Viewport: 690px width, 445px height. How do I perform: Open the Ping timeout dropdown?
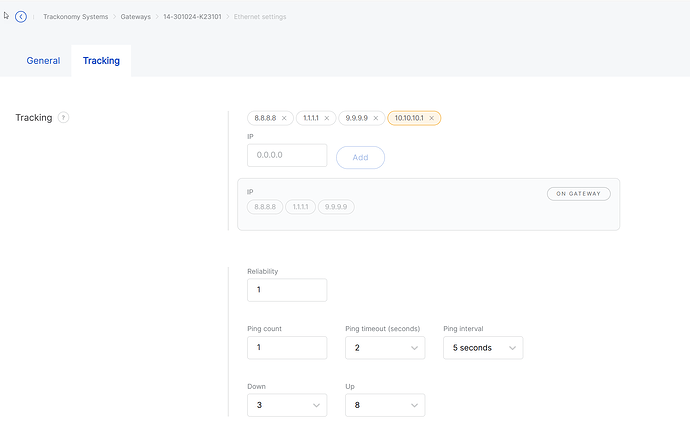[384, 348]
